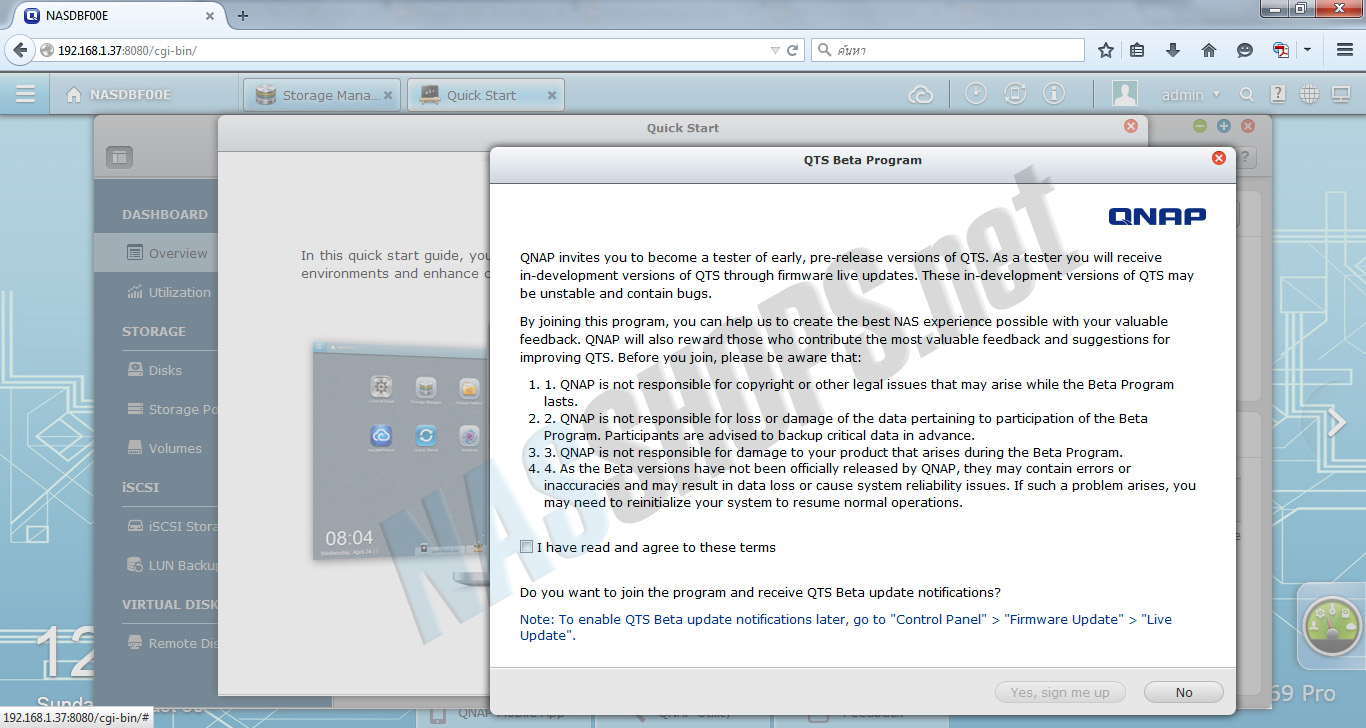Bookmark this page with star icon
The image size is (1366, 728).
coord(1105,50)
